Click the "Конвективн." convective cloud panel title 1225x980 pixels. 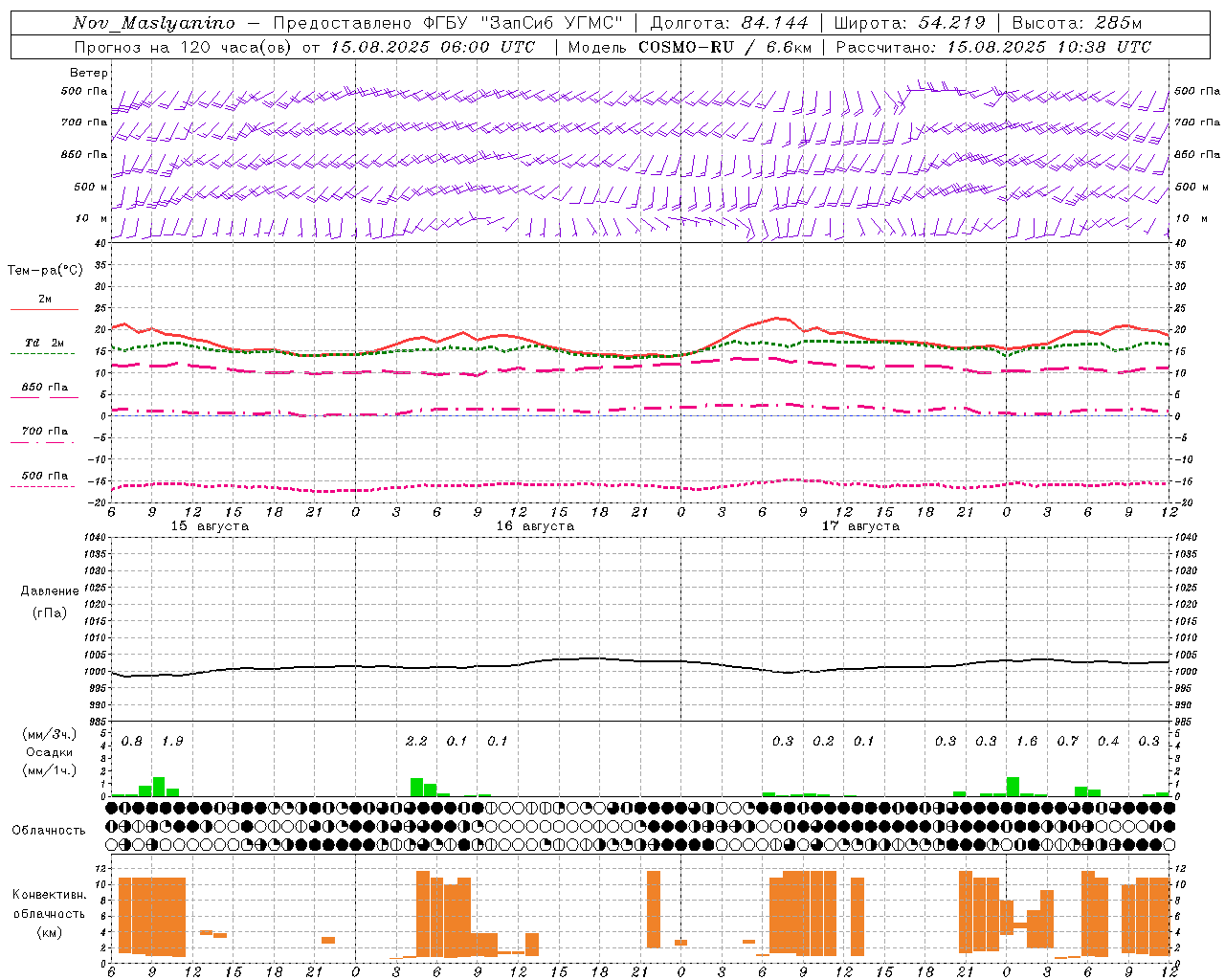[49, 895]
